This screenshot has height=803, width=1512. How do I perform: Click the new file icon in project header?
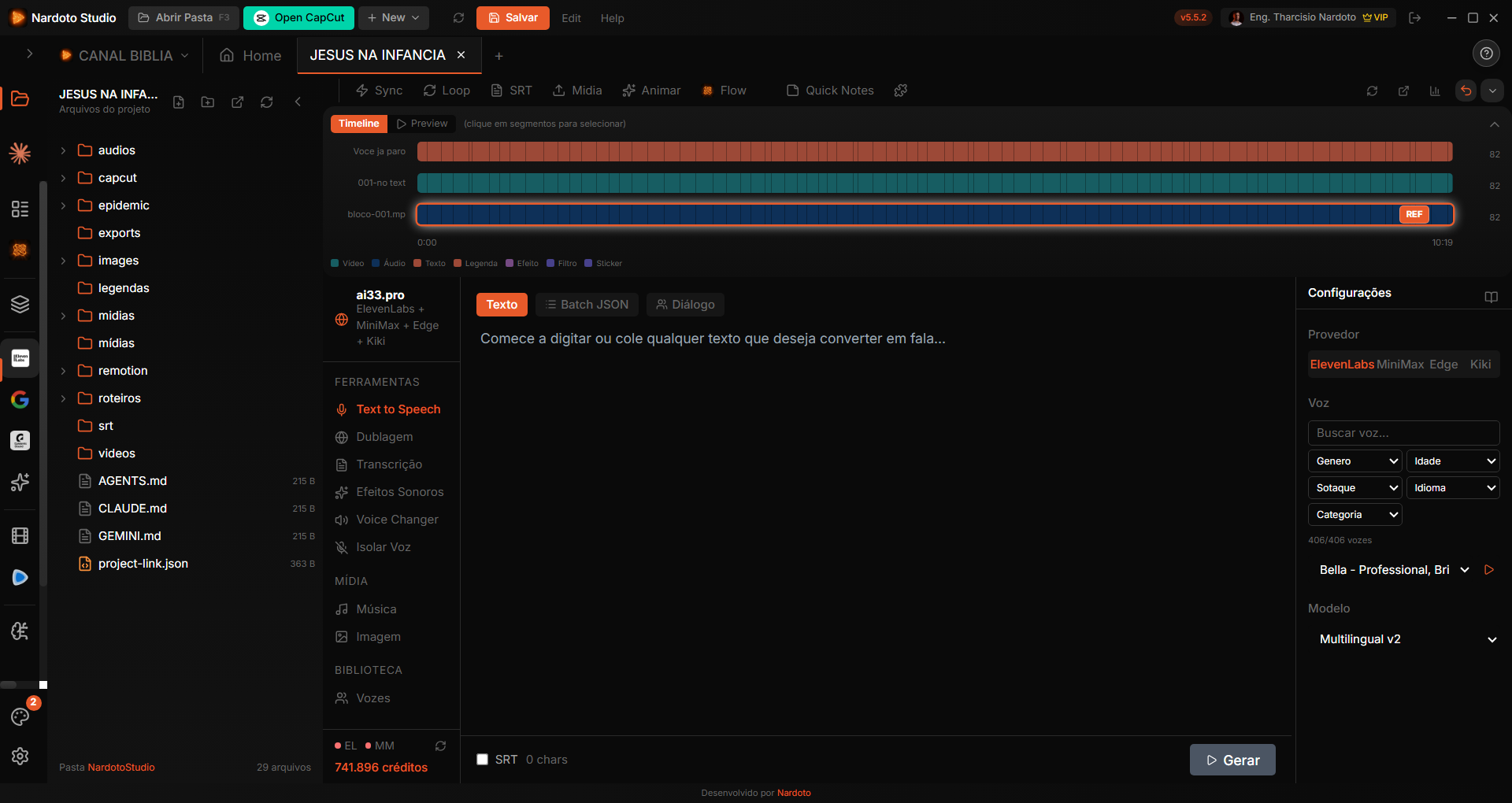click(x=179, y=102)
